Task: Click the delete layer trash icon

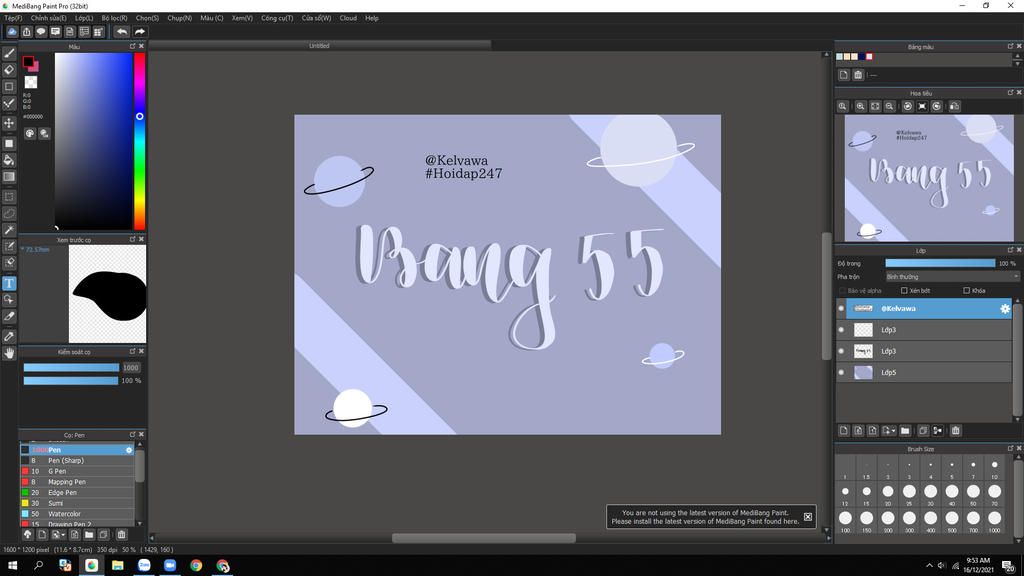Action: (955, 430)
